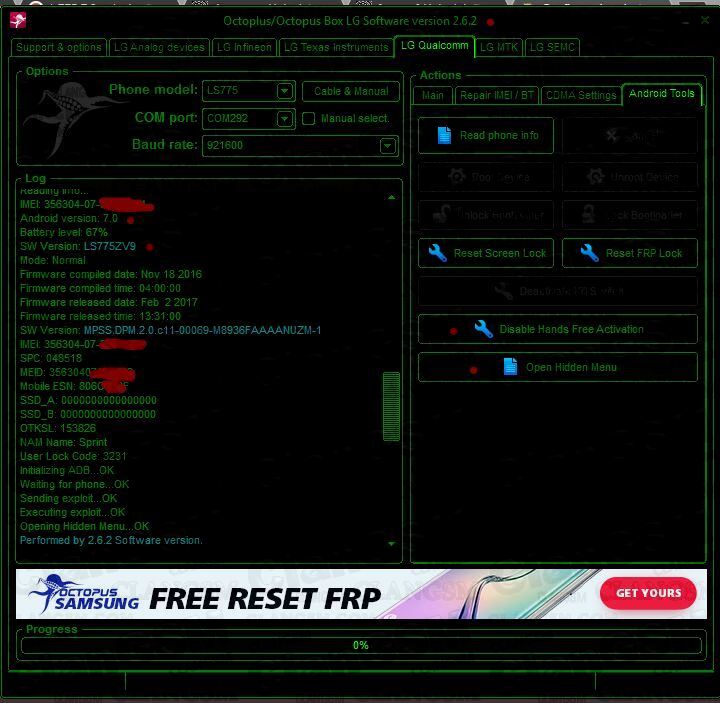This screenshot has height=703, width=720.
Task: Click the 0% progress bar
Action: (x=361, y=645)
